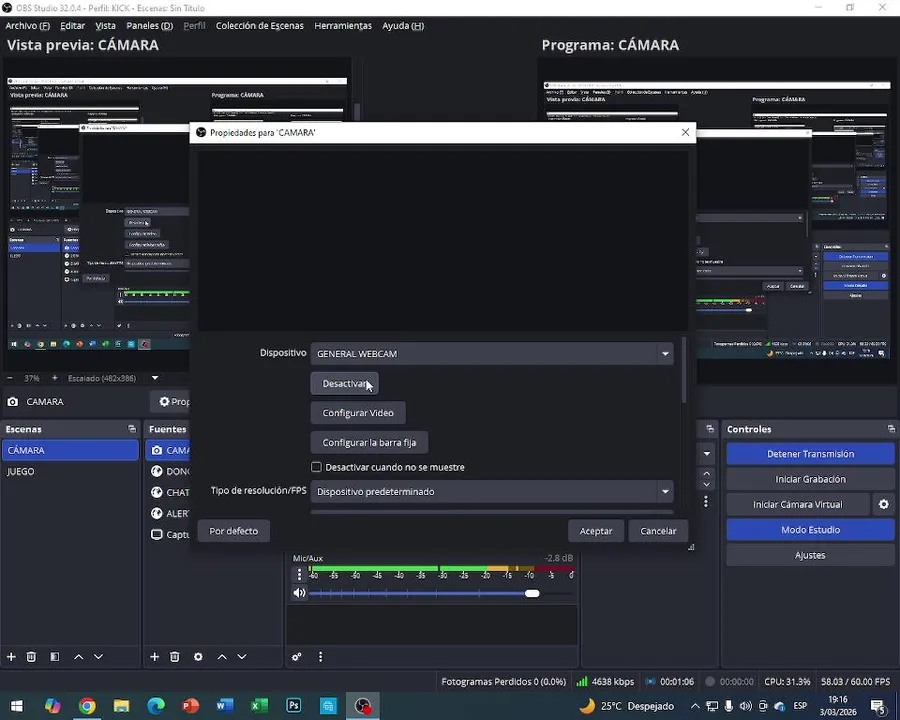The width and height of the screenshot is (900, 720).
Task: Move the scene down with the Escenas down arrow
Action: click(x=99, y=656)
